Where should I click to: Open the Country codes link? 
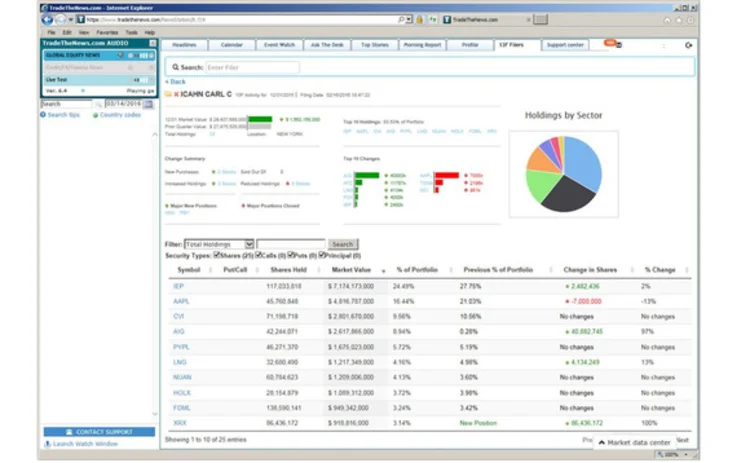[120, 115]
